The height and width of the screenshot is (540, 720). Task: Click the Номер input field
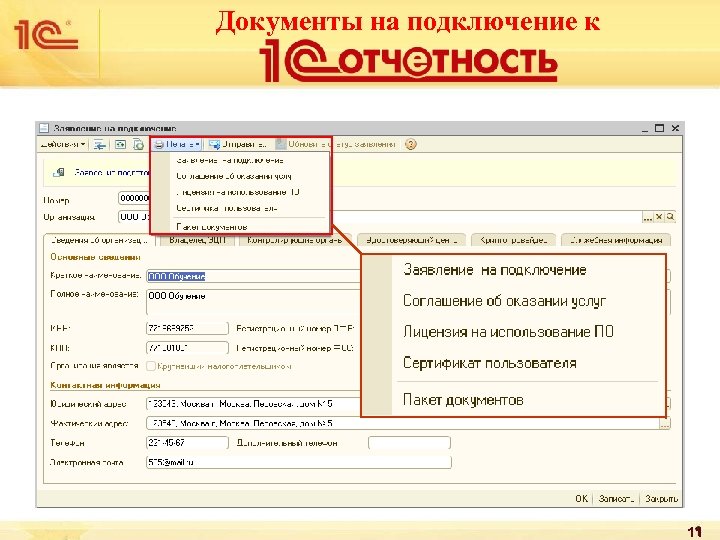click(134, 198)
